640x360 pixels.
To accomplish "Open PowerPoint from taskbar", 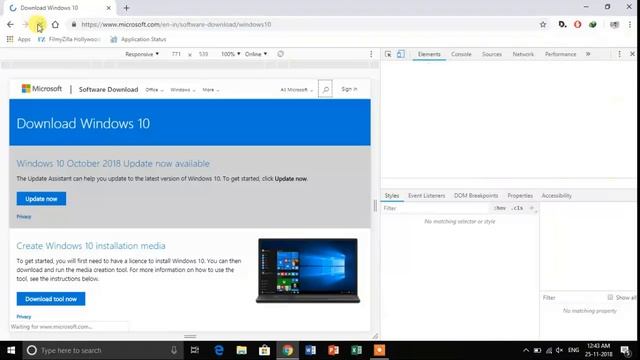I will point(333,350).
